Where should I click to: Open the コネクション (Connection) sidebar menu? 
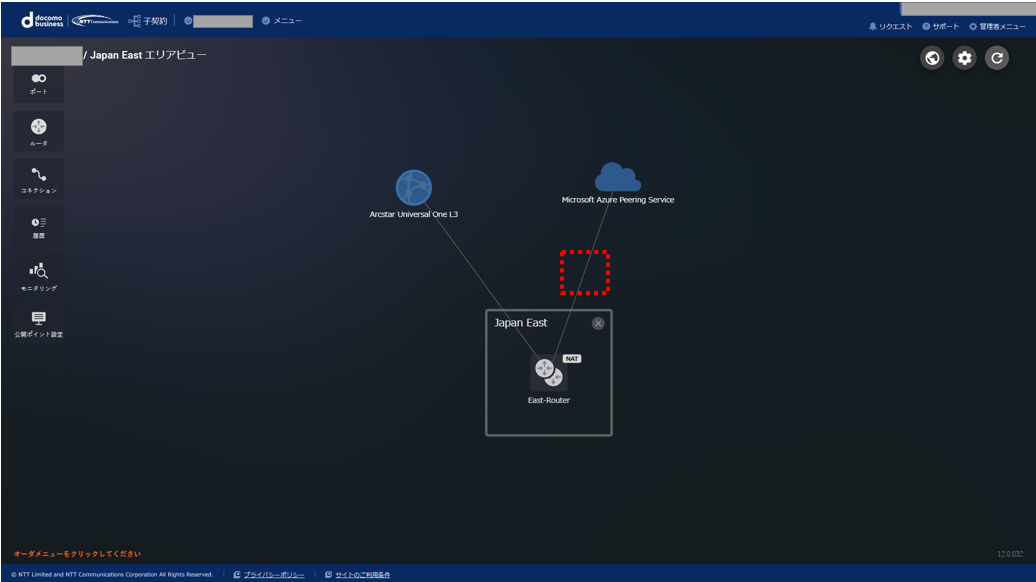point(38,179)
